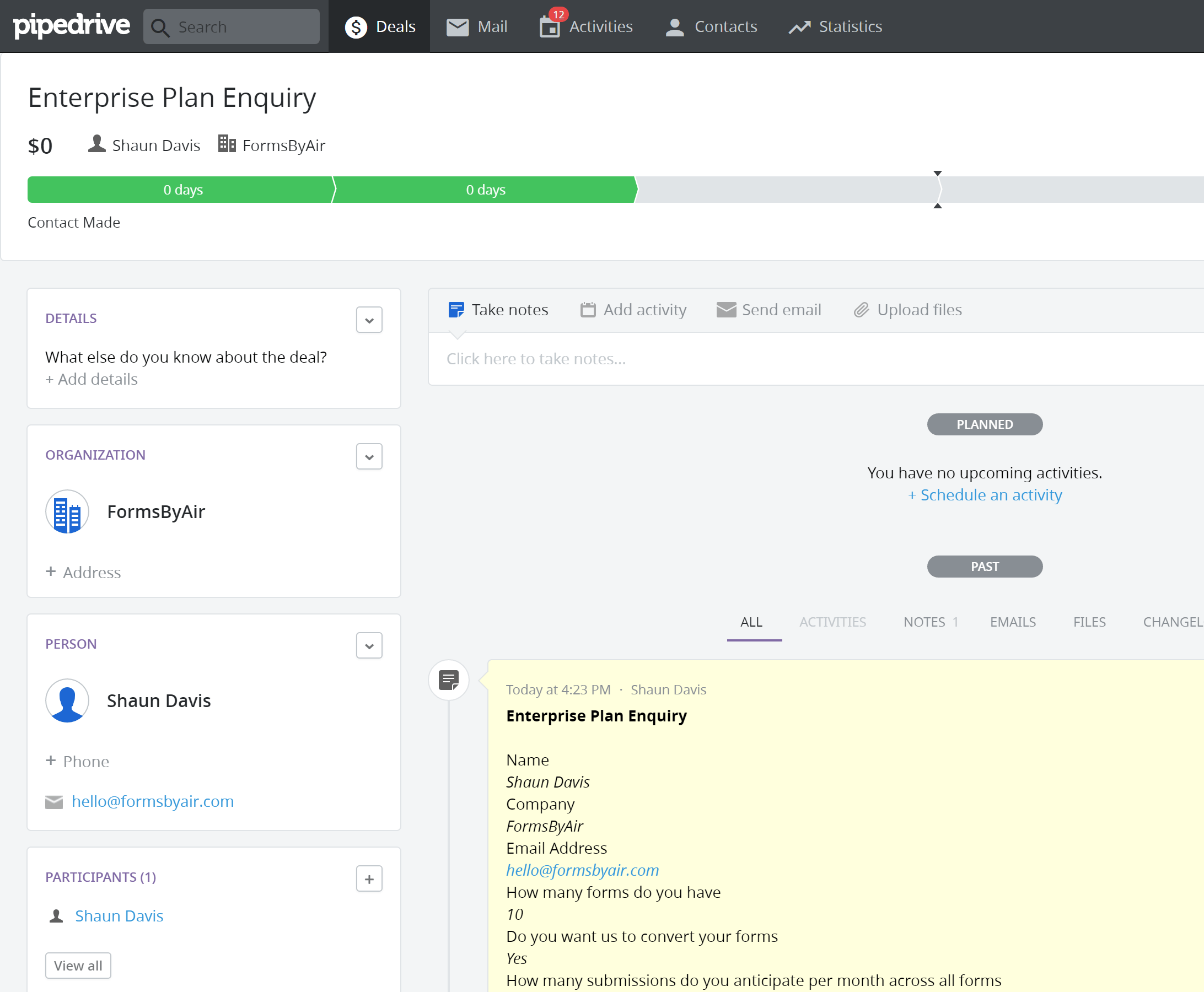Open FormsByAir in deal header
This screenshot has height=992, width=1204.
click(x=283, y=145)
